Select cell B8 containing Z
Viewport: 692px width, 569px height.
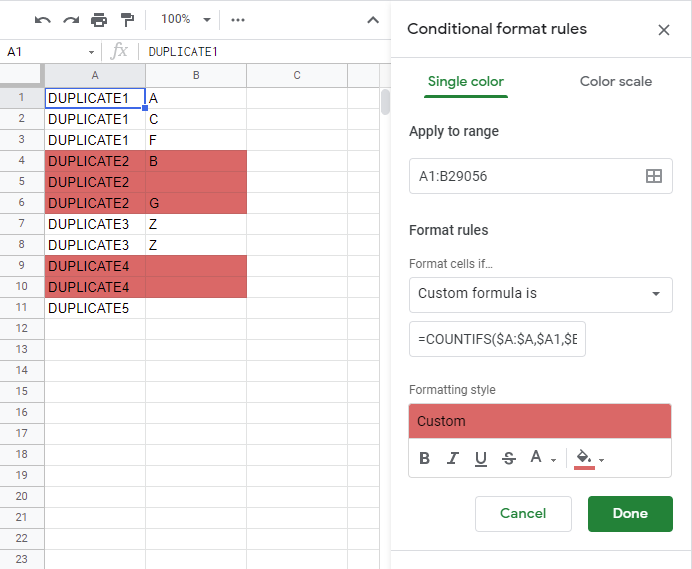pyautogui.click(x=196, y=245)
